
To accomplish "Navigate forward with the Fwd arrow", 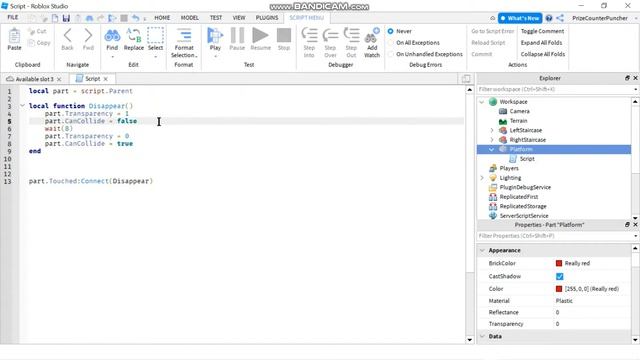I will pyautogui.click(x=88, y=36).
